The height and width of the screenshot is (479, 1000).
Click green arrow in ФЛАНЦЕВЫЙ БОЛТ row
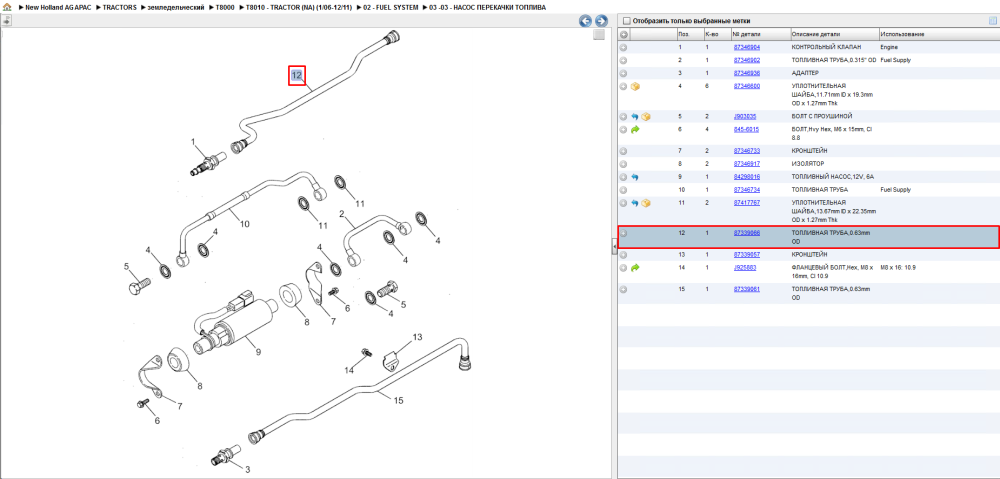(x=635, y=268)
